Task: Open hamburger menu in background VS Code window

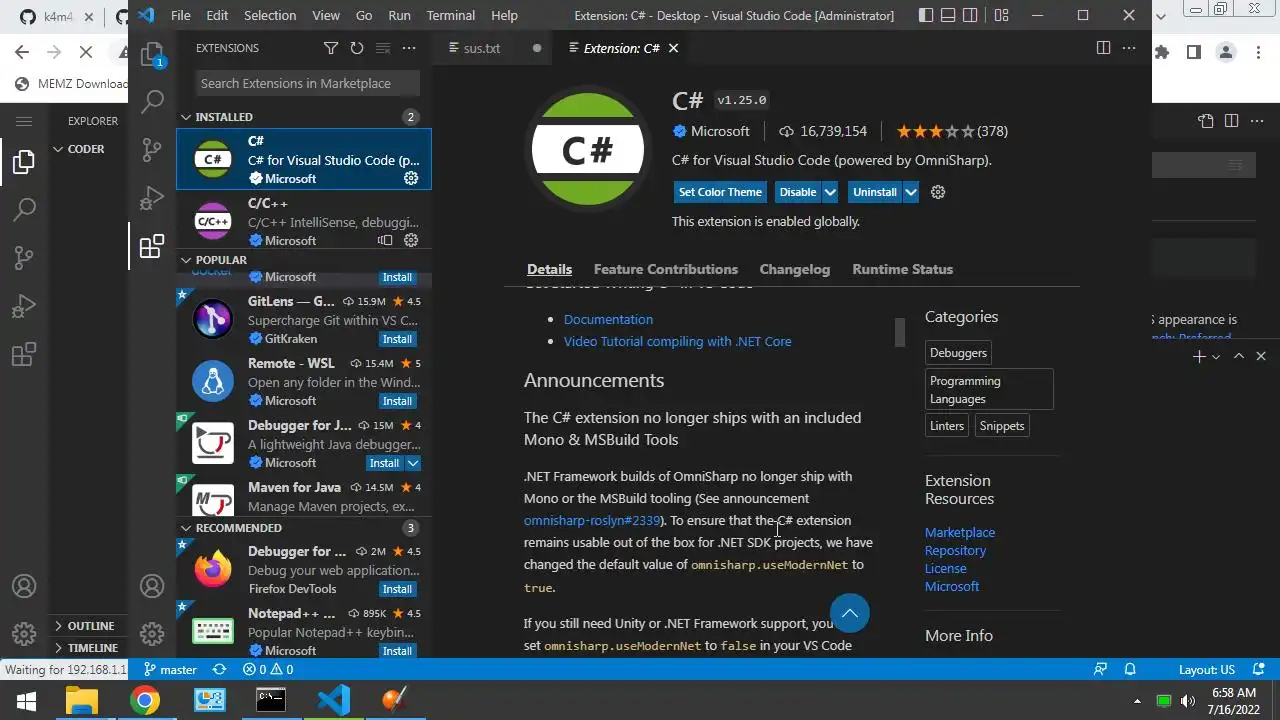Action: pos(24,121)
